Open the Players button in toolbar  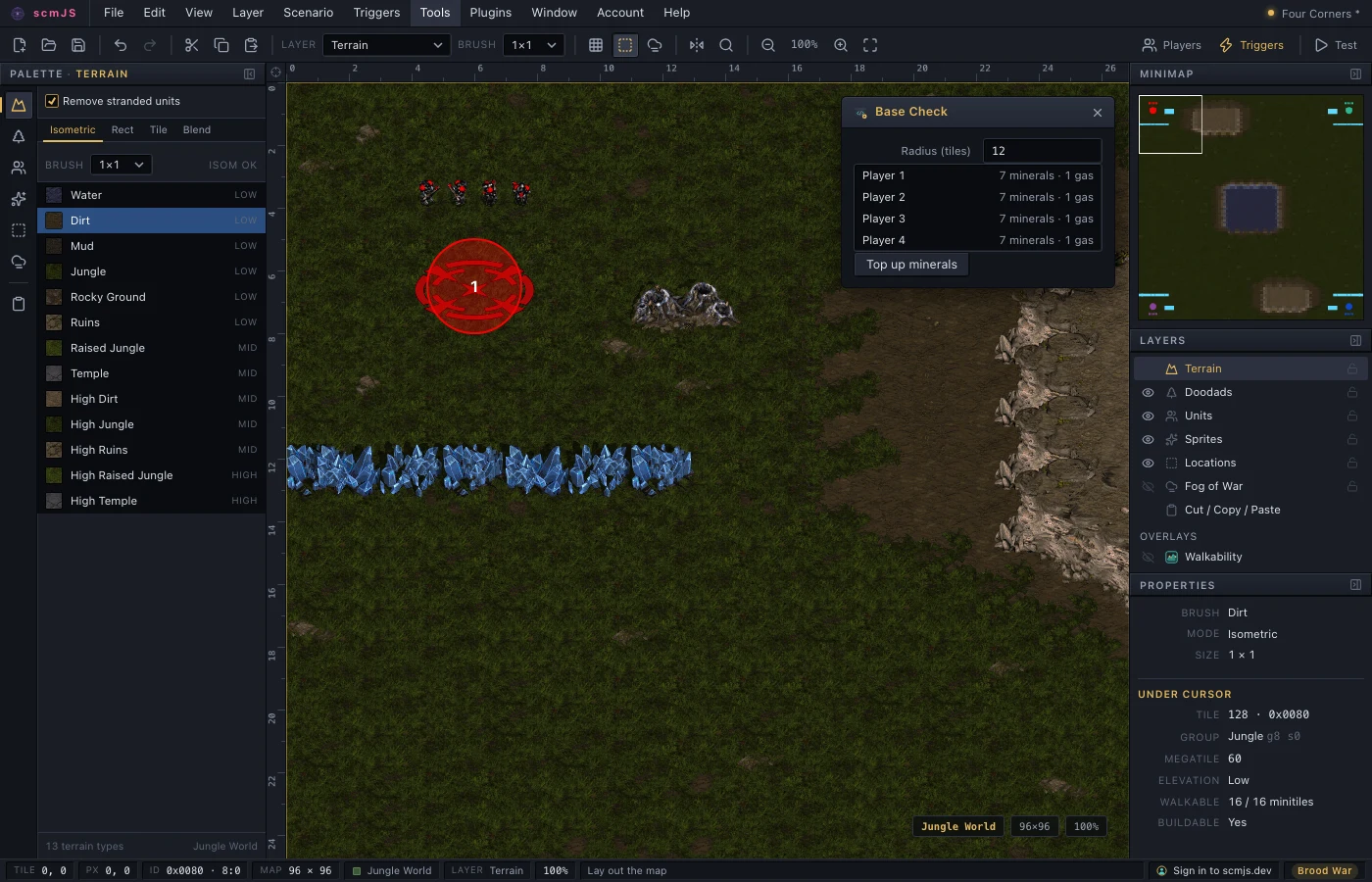1171,45
